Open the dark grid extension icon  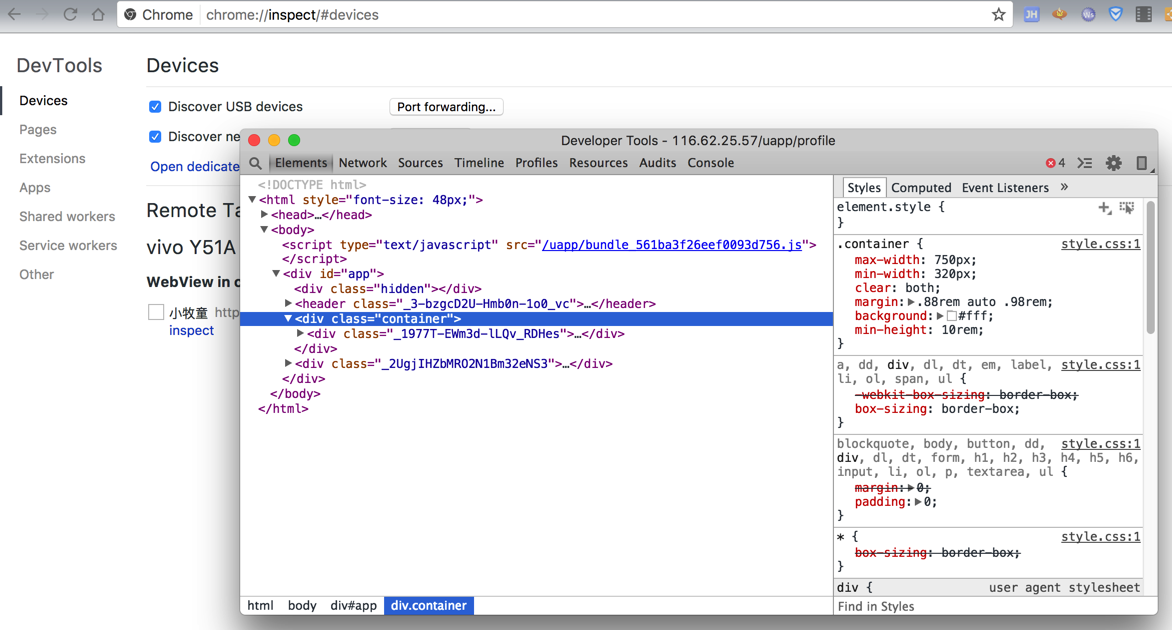tap(1144, 14)
